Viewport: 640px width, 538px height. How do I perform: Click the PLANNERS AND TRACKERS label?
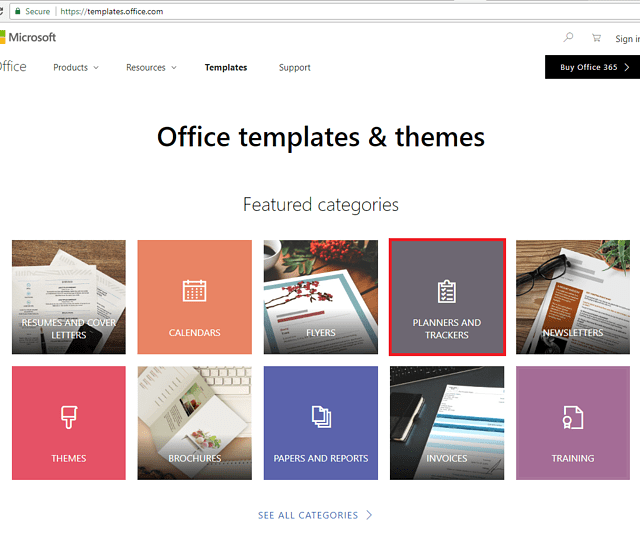point(447,329)
